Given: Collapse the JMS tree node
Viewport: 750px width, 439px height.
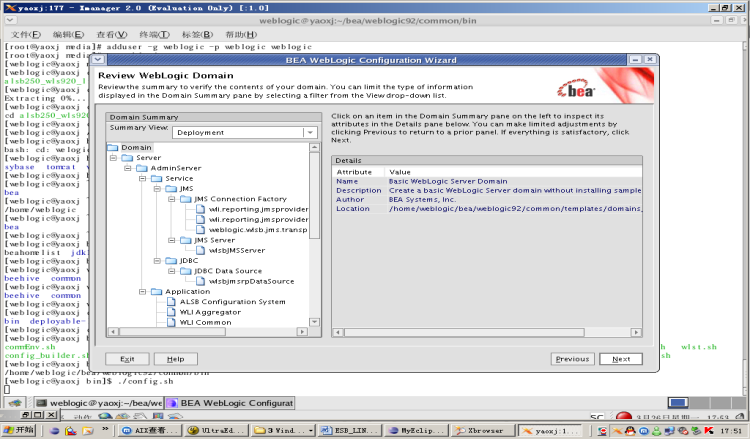Looking at the screenshot, I should (x=157, y=188).
